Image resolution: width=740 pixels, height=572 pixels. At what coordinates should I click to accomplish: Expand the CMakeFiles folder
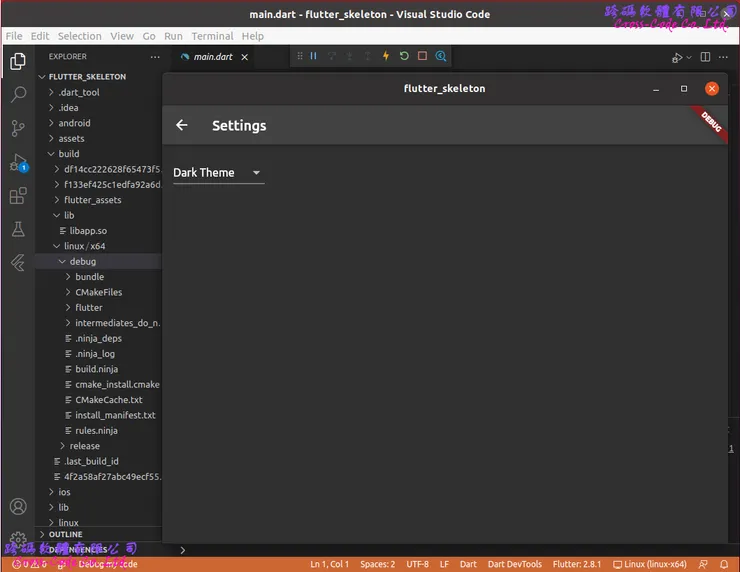pyautogui.click(x=98, y=293)
